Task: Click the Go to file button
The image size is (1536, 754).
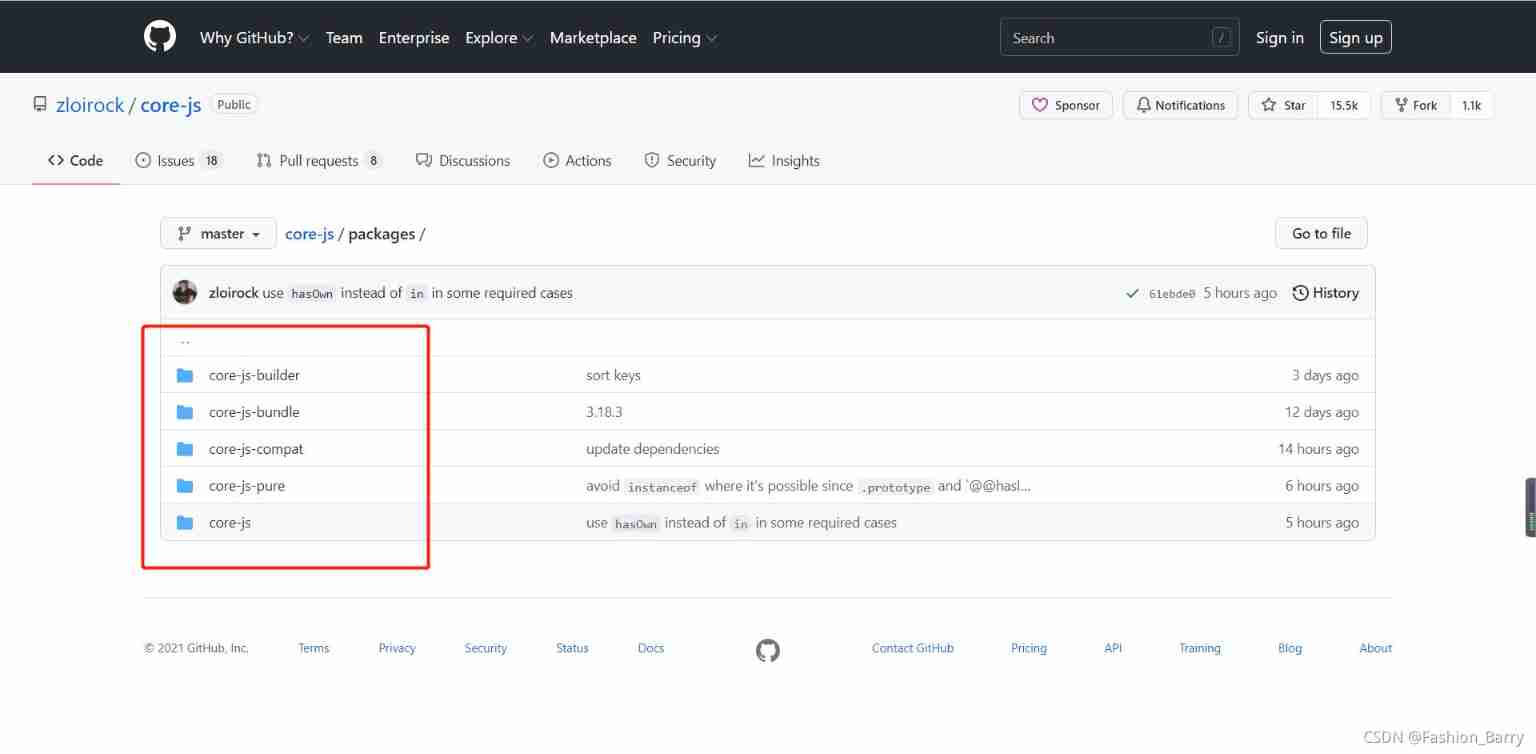Action: pos(1321,233)
